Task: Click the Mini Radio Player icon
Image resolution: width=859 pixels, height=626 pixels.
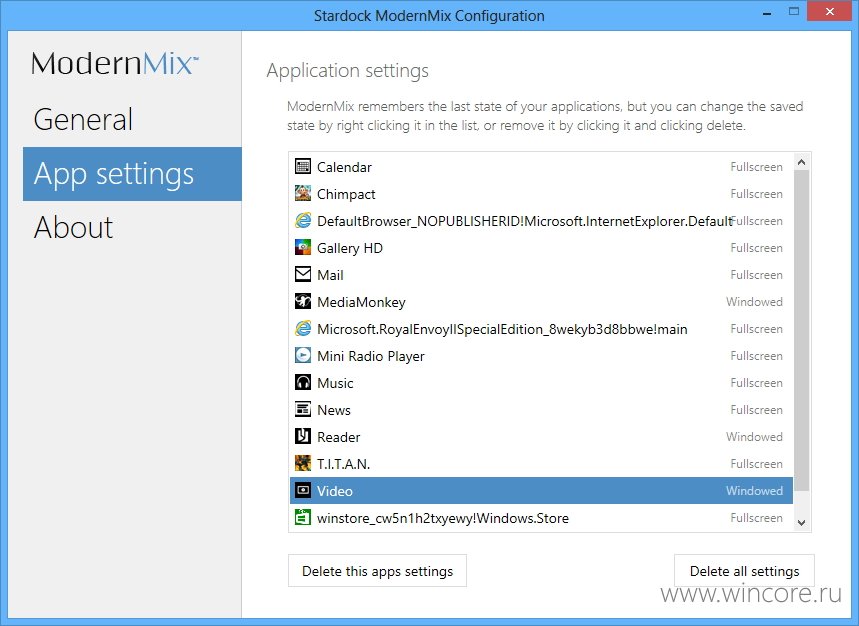Action: (x=303, y=355)
